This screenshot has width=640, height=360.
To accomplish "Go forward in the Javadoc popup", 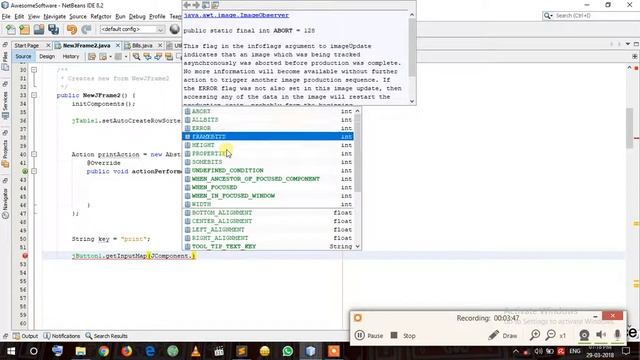I will (196, 5).
